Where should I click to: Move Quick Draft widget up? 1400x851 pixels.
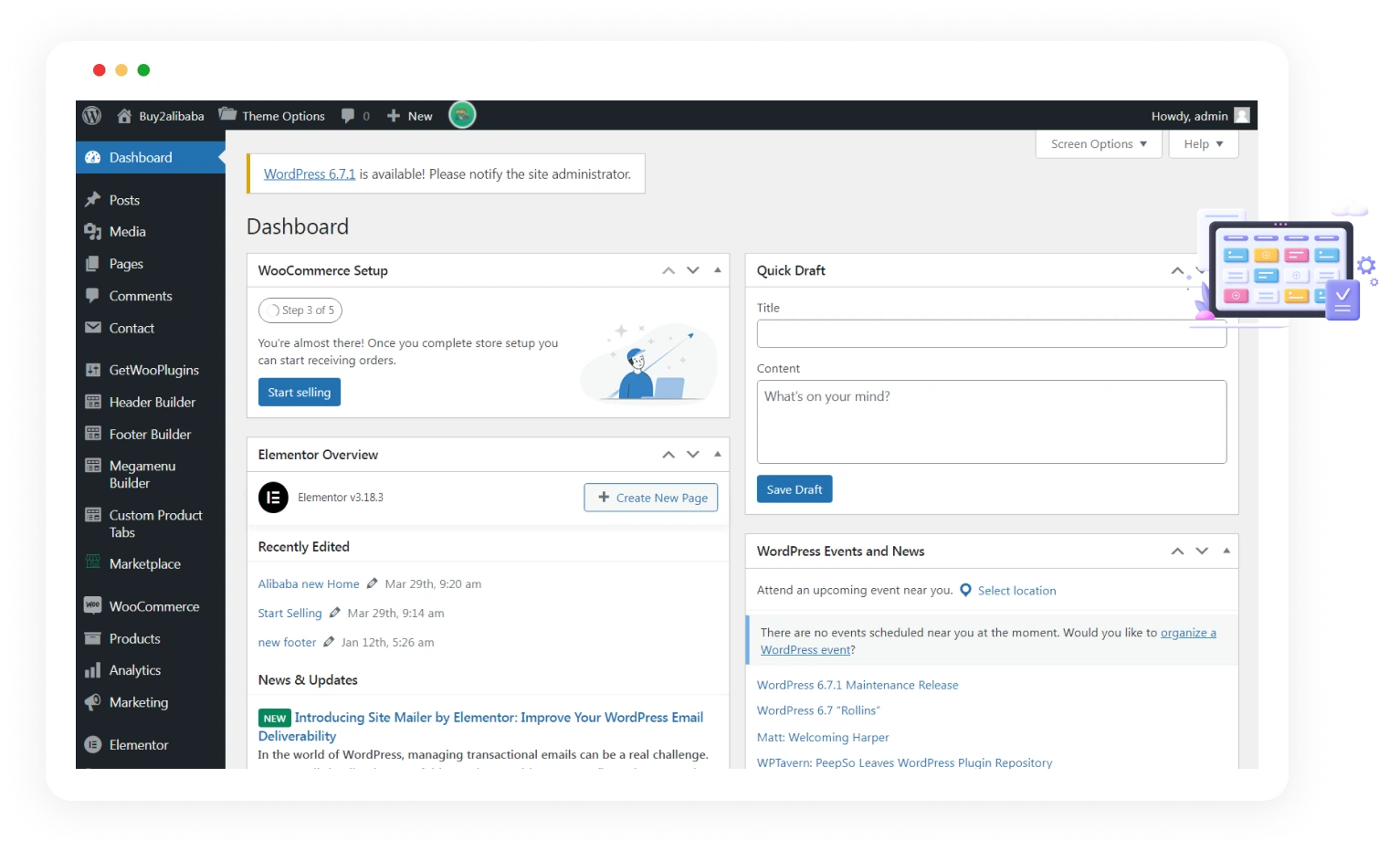1177,270
